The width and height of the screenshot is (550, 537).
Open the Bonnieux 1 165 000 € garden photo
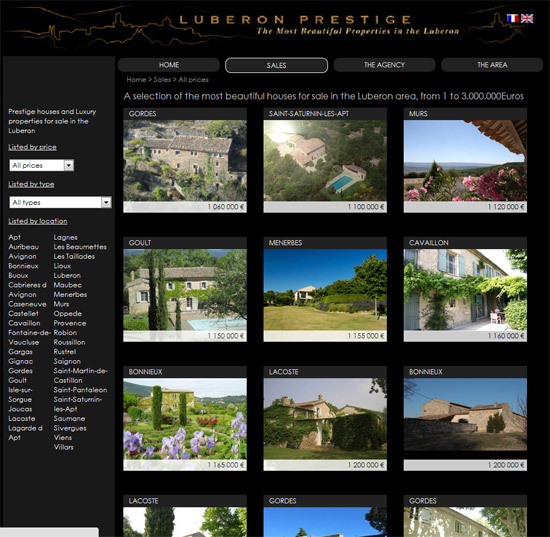coord(185,418)
